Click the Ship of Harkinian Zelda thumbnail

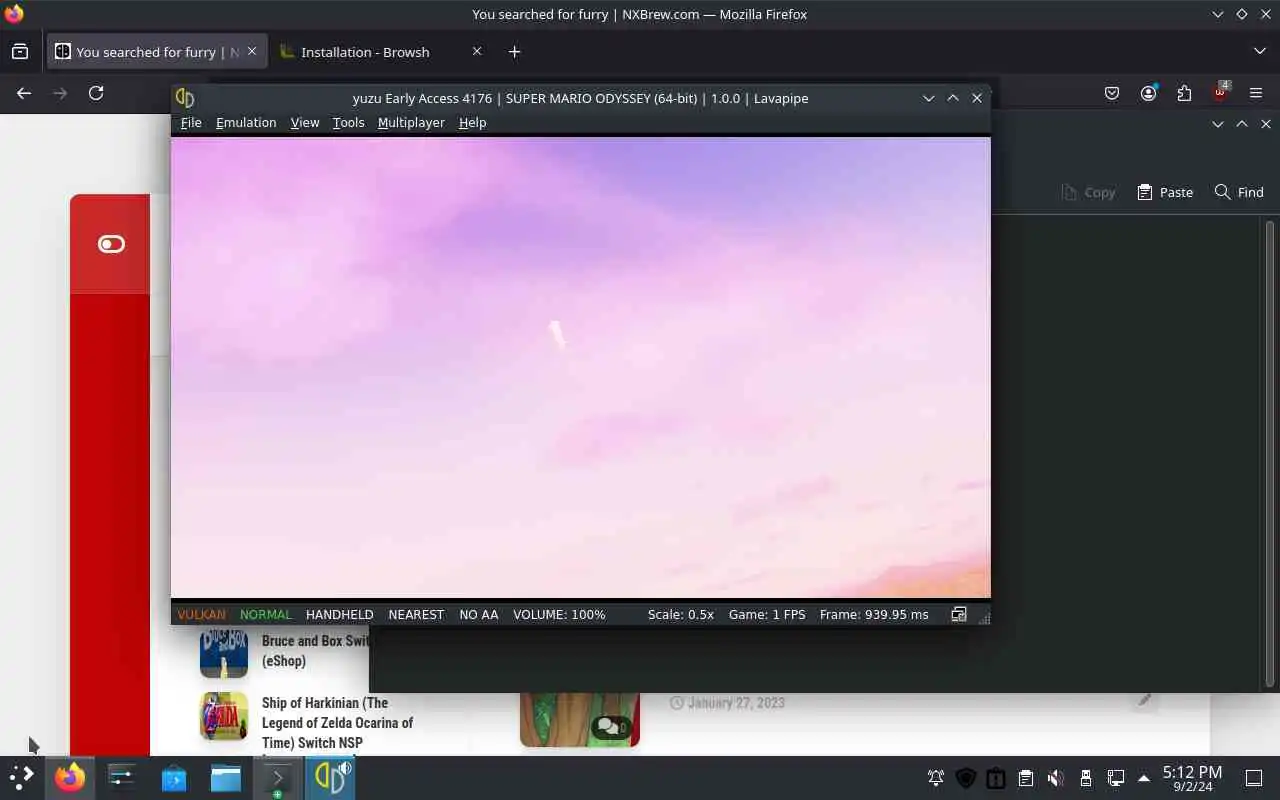pos(224,716)
